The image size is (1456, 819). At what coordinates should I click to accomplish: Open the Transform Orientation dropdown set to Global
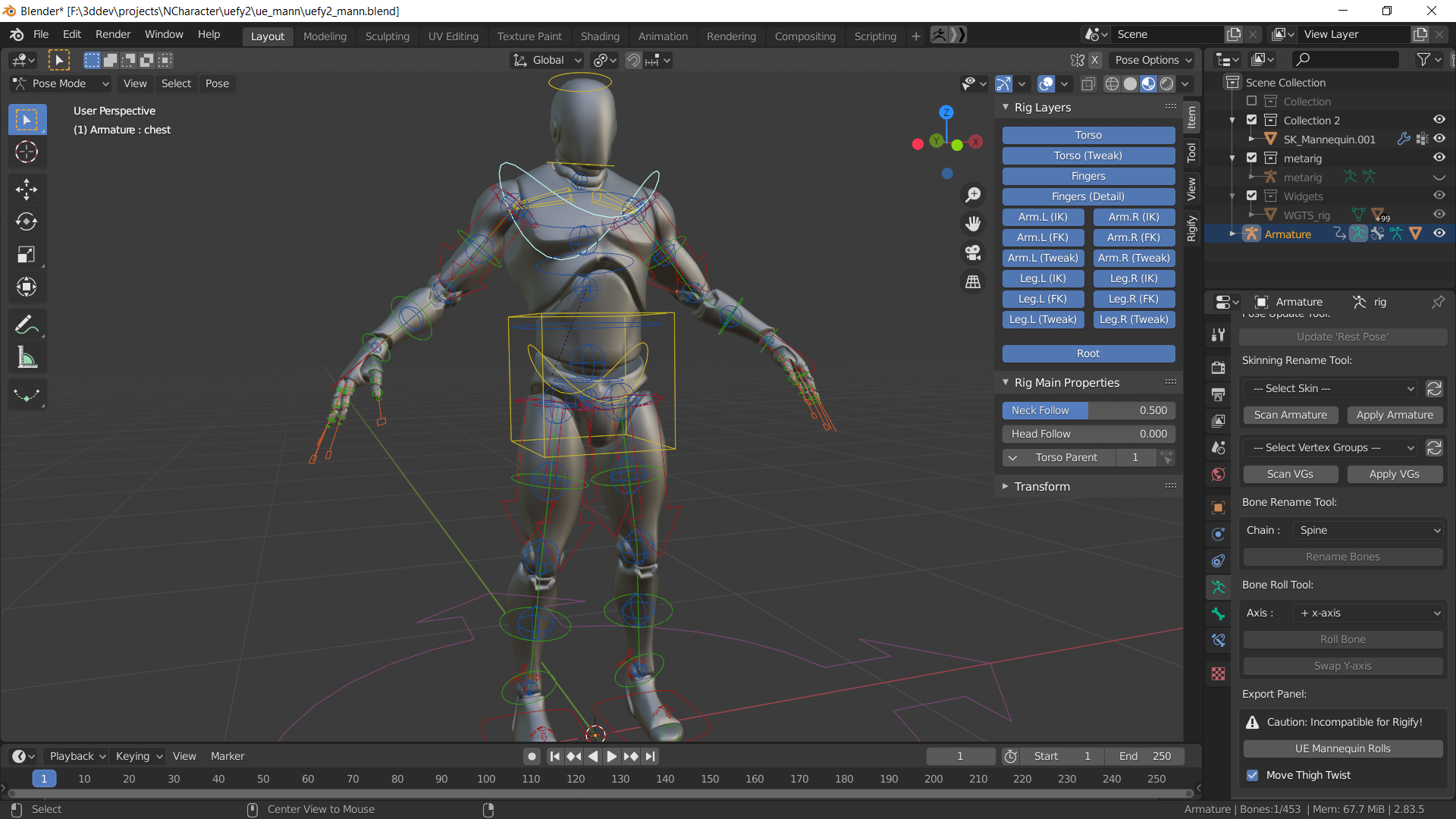tap(547, 60)
